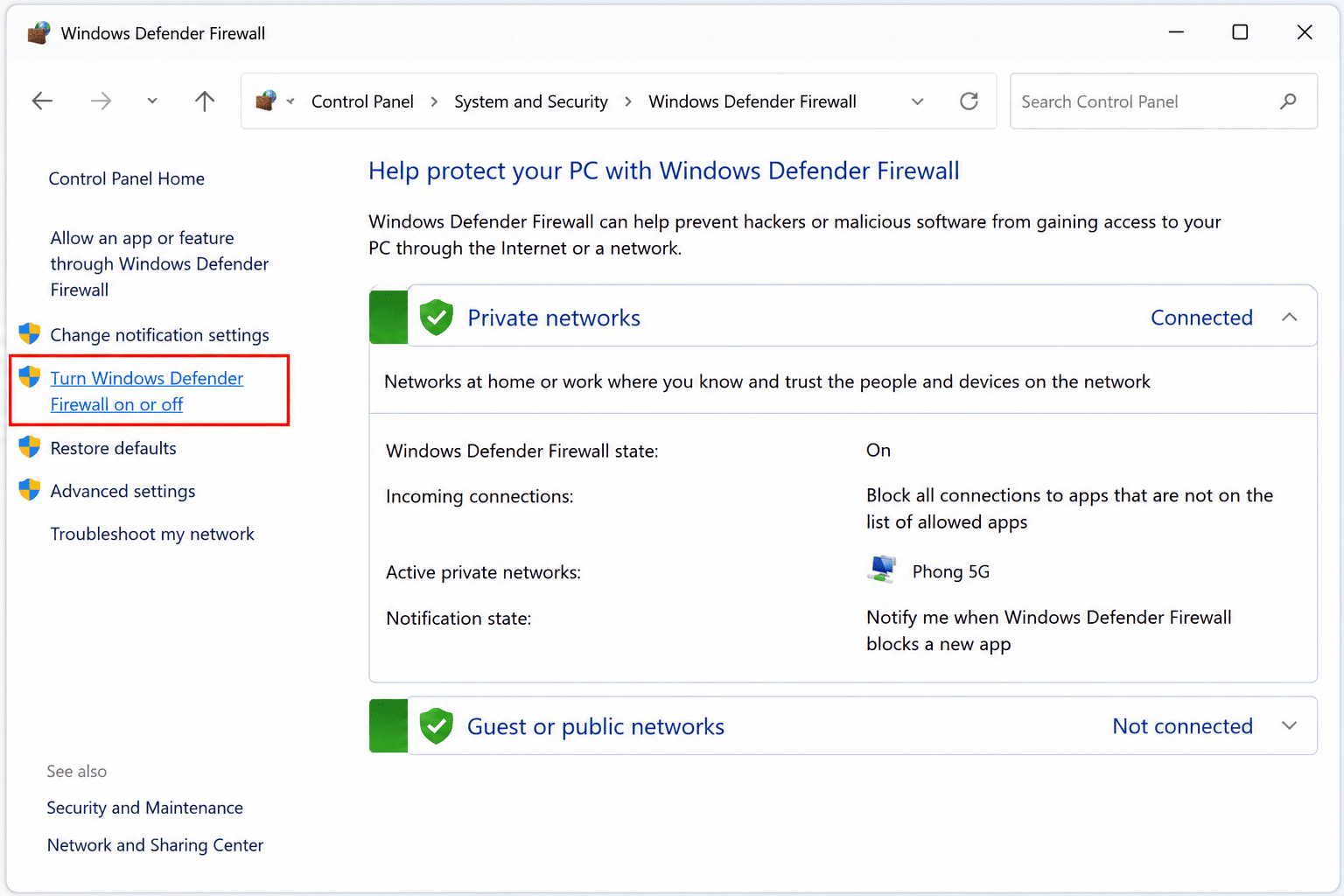Click window title firewall icon
1344x896 pixels.
38,32
